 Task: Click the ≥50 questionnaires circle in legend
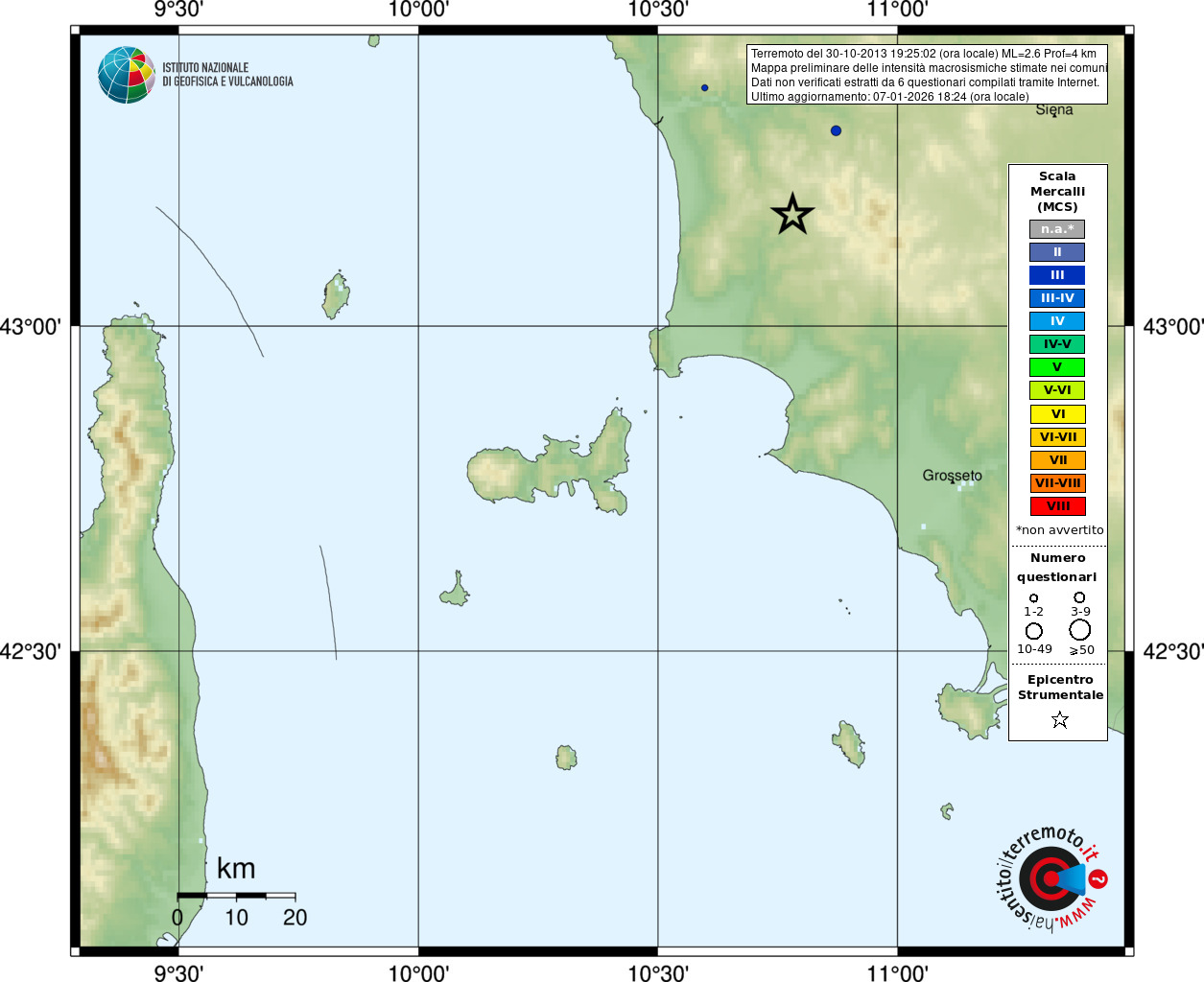point(1080,630)
